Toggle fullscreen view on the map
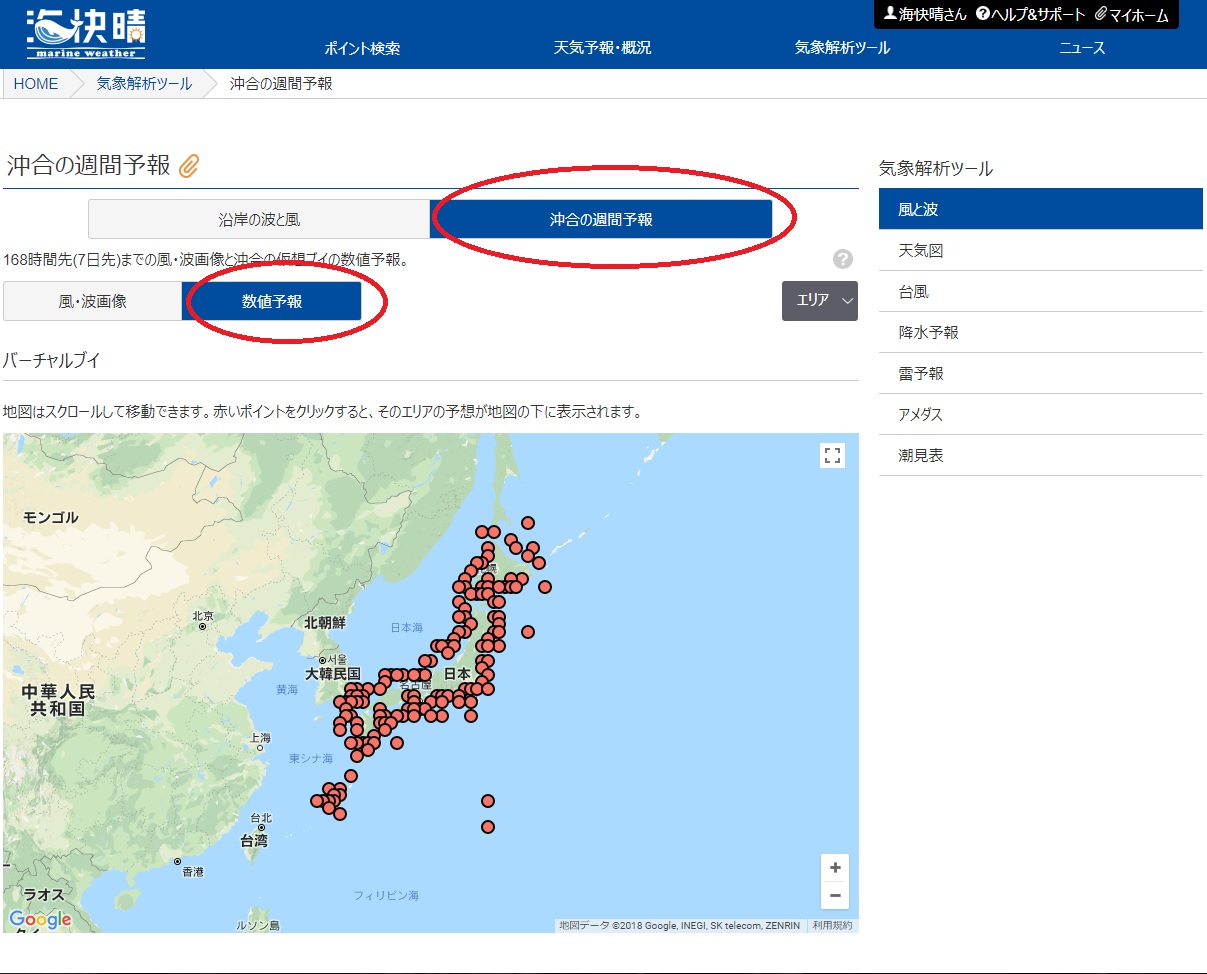 [x=832, y=456]
